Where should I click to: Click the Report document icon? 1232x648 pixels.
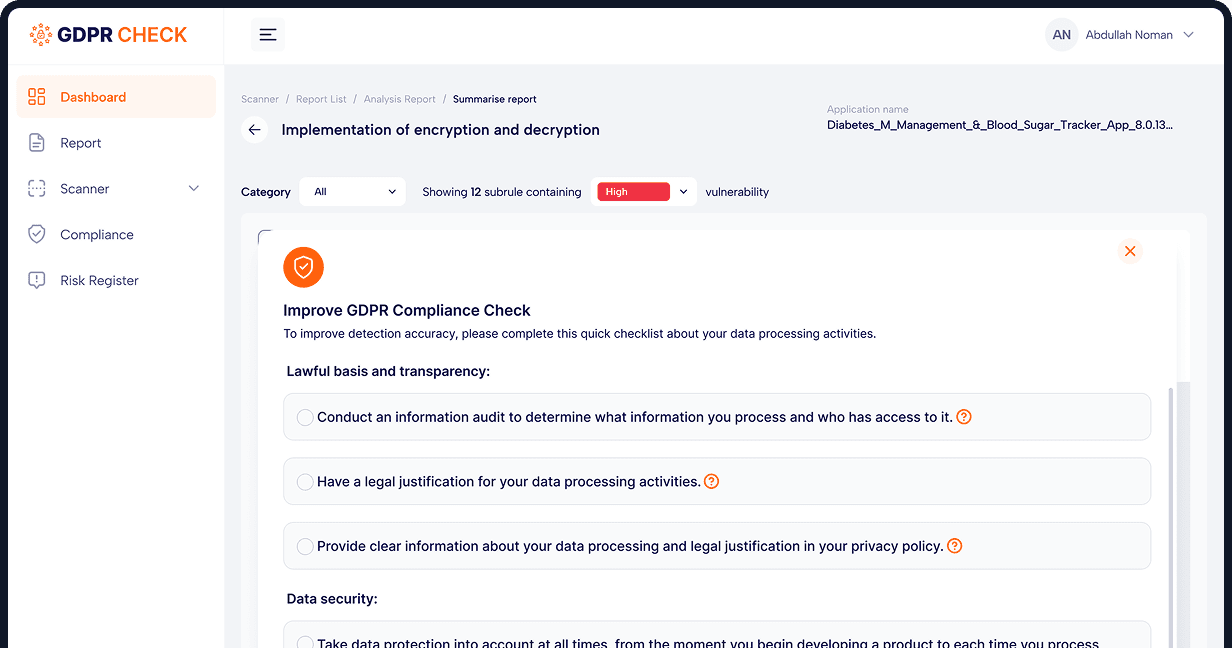[x=37, y=142]
